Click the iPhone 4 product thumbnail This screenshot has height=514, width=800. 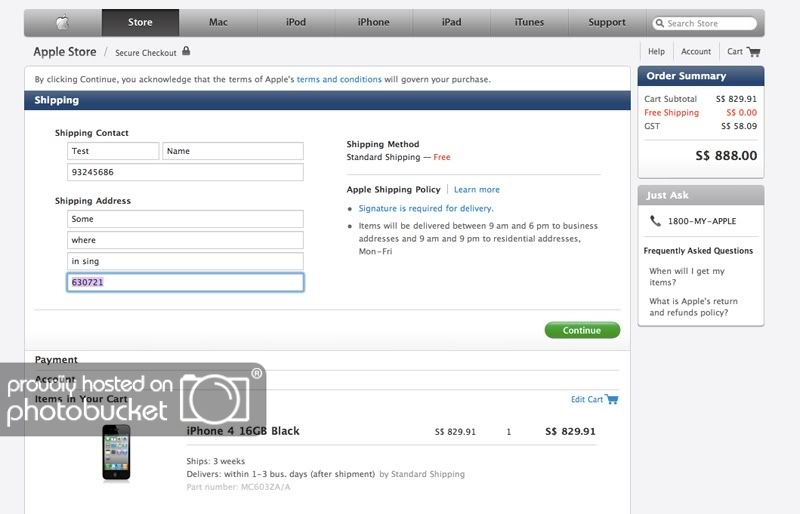[116, 452]
